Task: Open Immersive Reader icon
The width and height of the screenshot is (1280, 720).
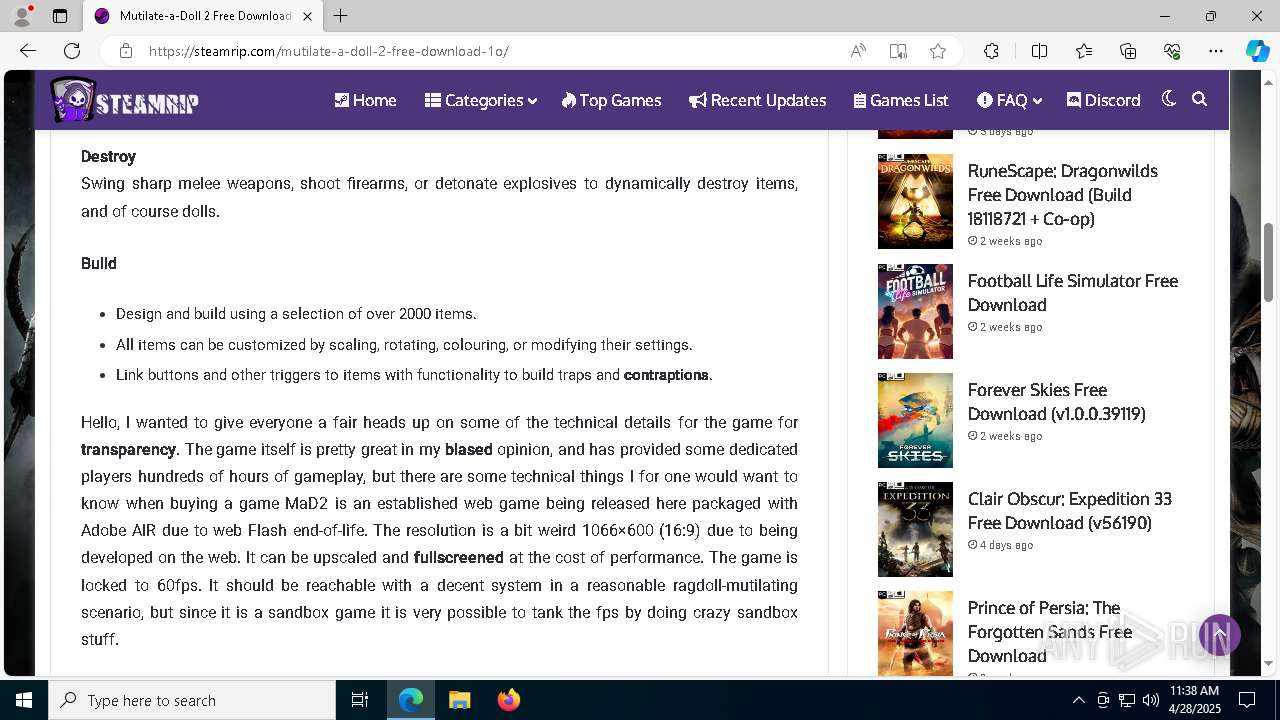Action: pos(898,51)
